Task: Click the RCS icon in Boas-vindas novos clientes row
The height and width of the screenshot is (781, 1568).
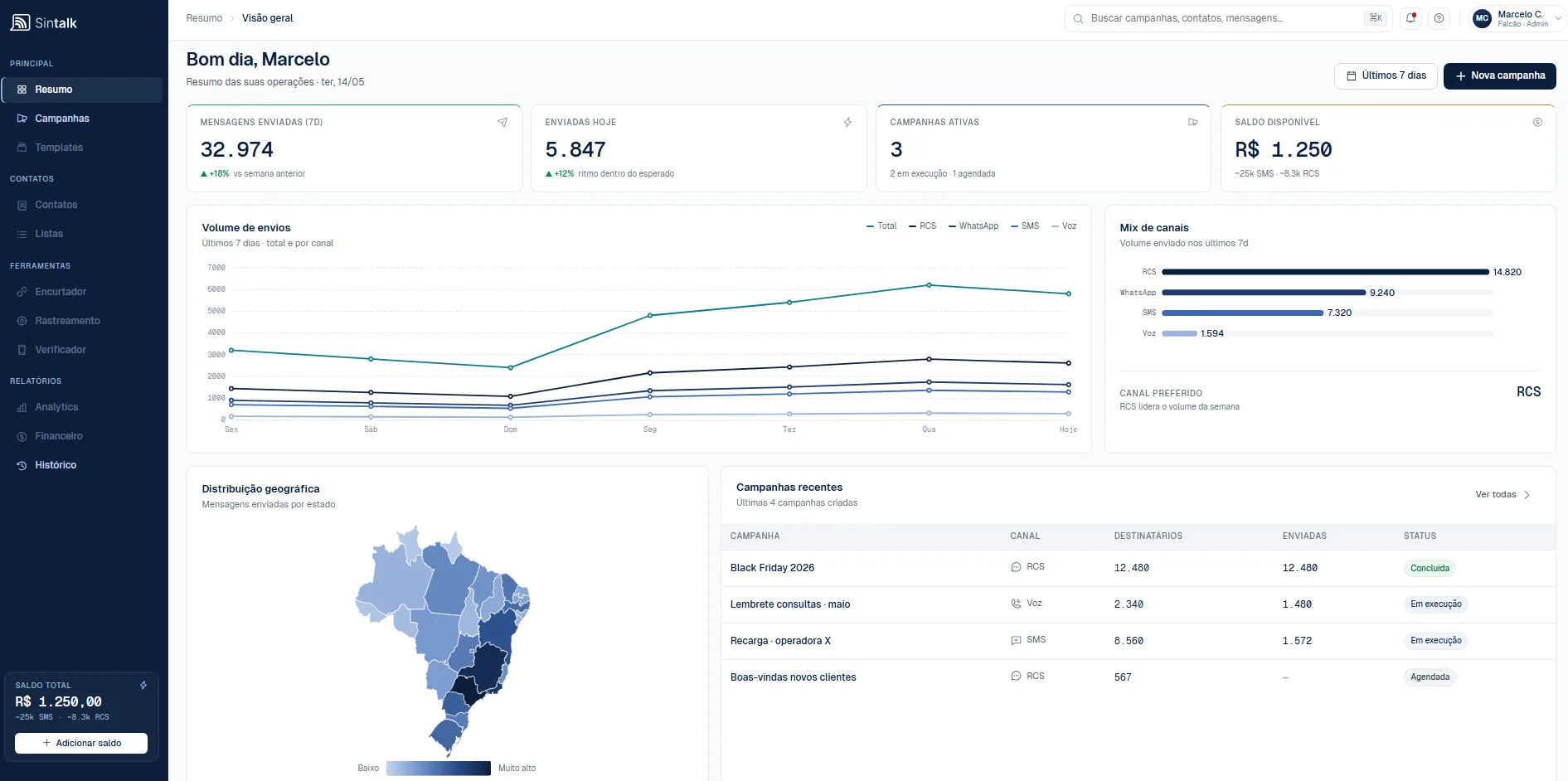Action: click(1016, 677)
